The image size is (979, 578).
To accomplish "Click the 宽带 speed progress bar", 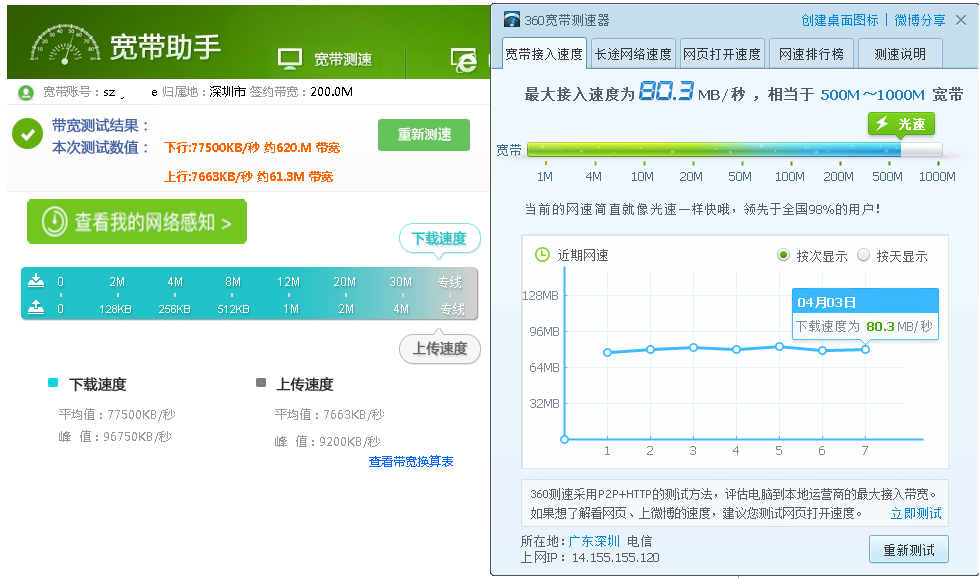I will (x=734, y=150).
